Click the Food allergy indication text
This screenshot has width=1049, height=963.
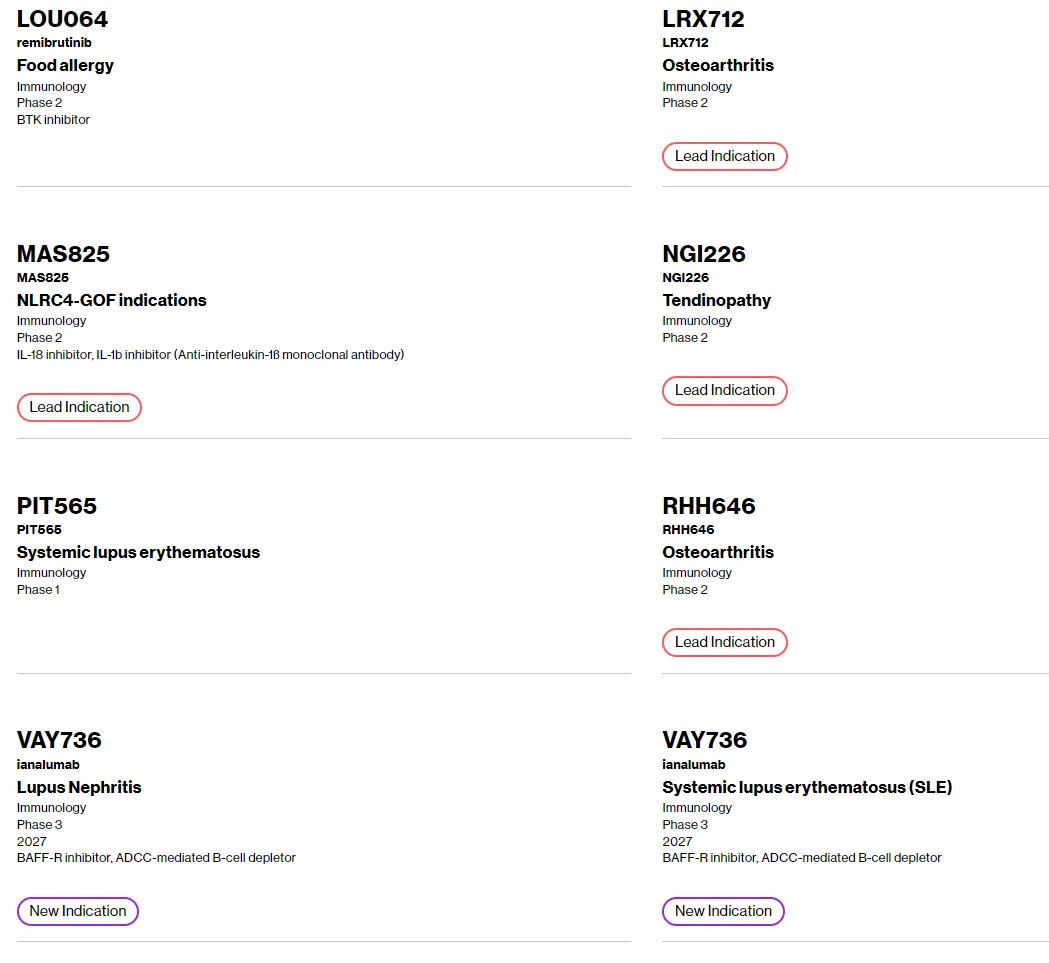[x=65, y=65]
